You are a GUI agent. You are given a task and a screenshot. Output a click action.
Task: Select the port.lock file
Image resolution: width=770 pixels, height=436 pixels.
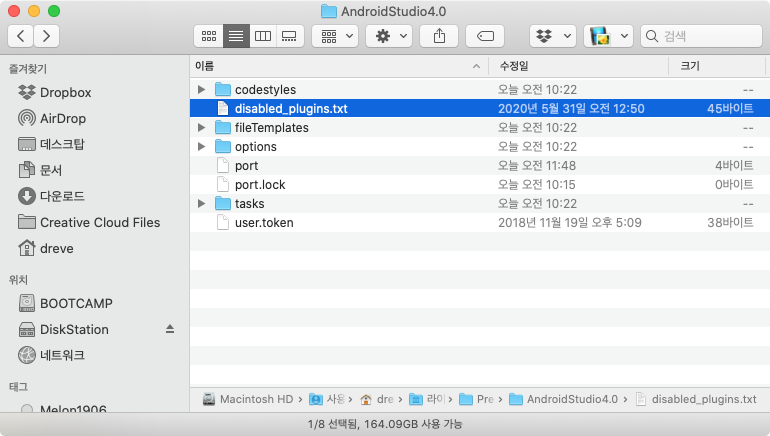click(x=480, y=185)
